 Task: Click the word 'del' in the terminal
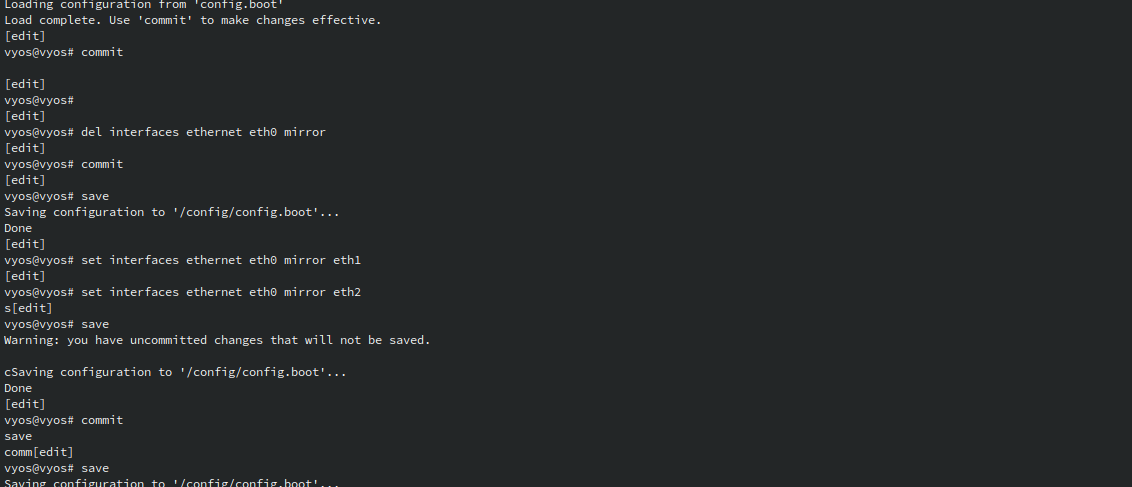pyautogui.click(x=92, y=132)
